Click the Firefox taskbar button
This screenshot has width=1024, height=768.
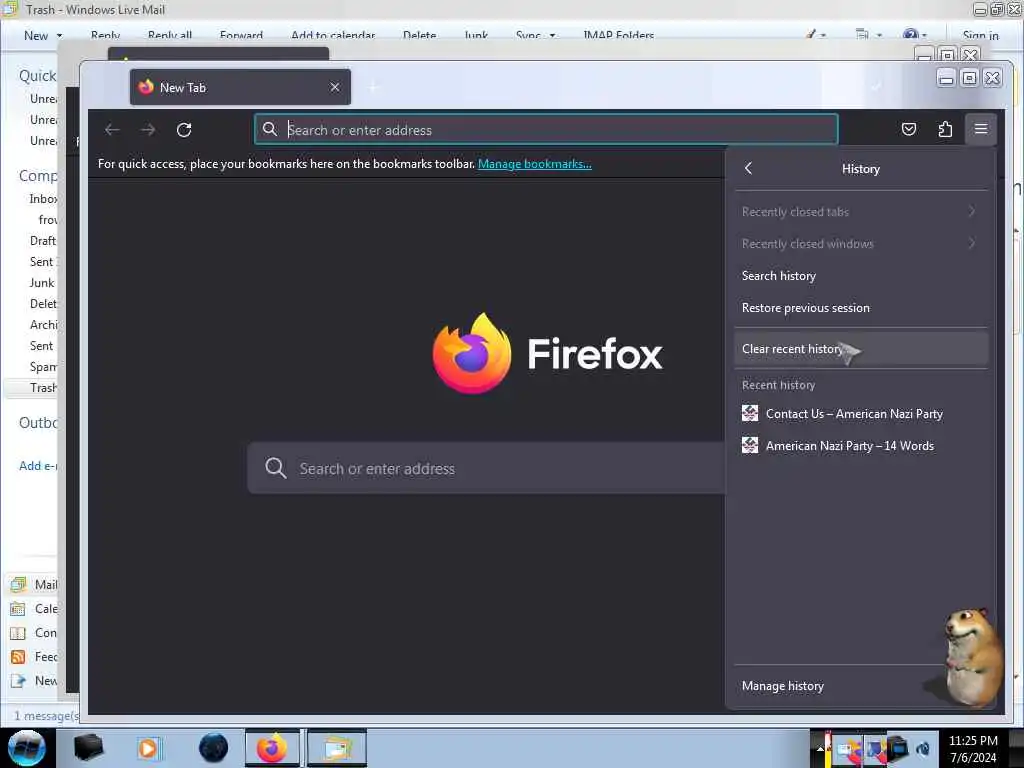pos(272,748)
